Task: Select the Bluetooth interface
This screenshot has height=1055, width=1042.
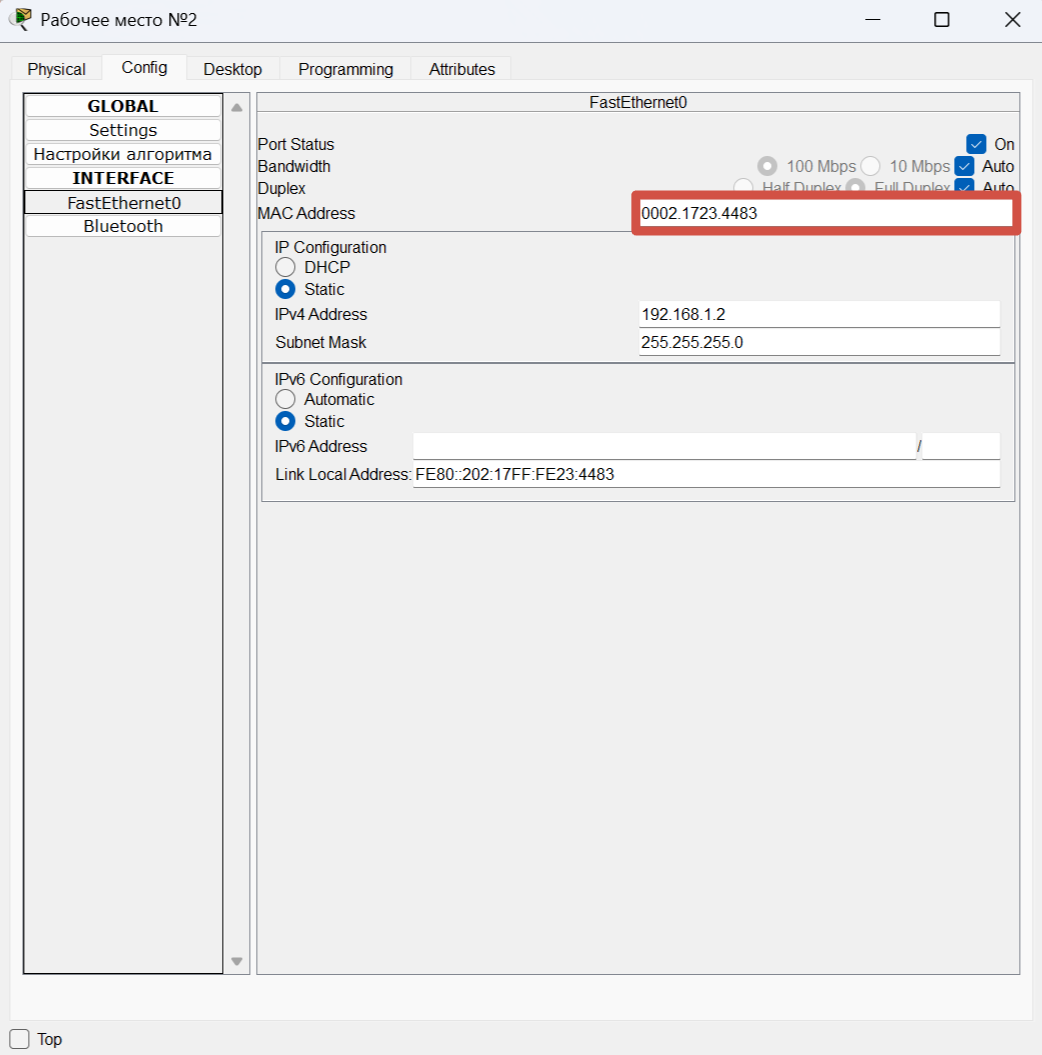Action: pos(123,226)
